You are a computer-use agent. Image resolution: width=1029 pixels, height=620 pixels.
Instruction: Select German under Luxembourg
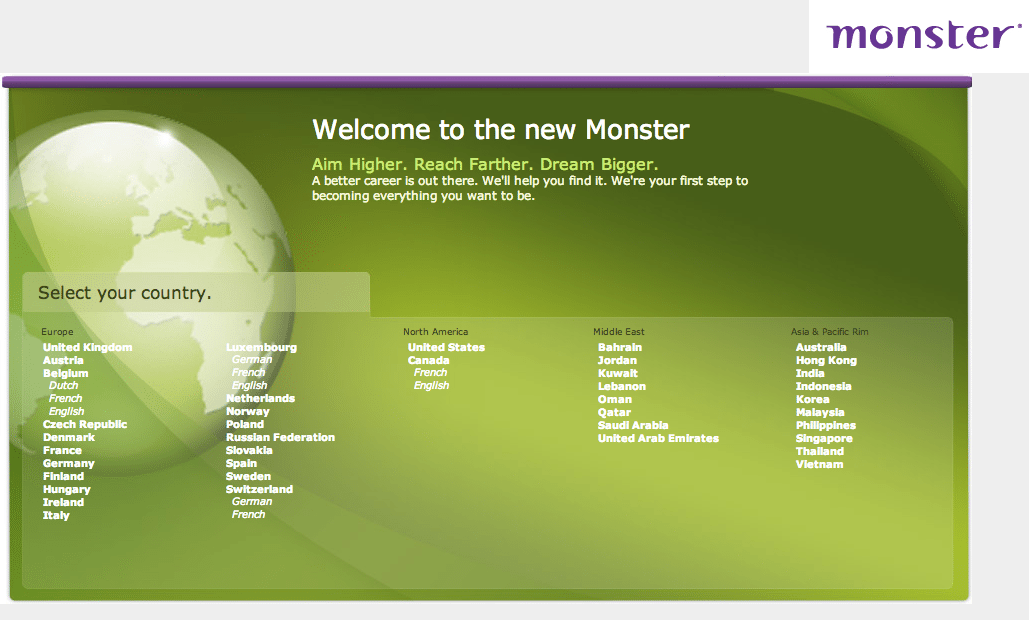[x=251, y=360]
